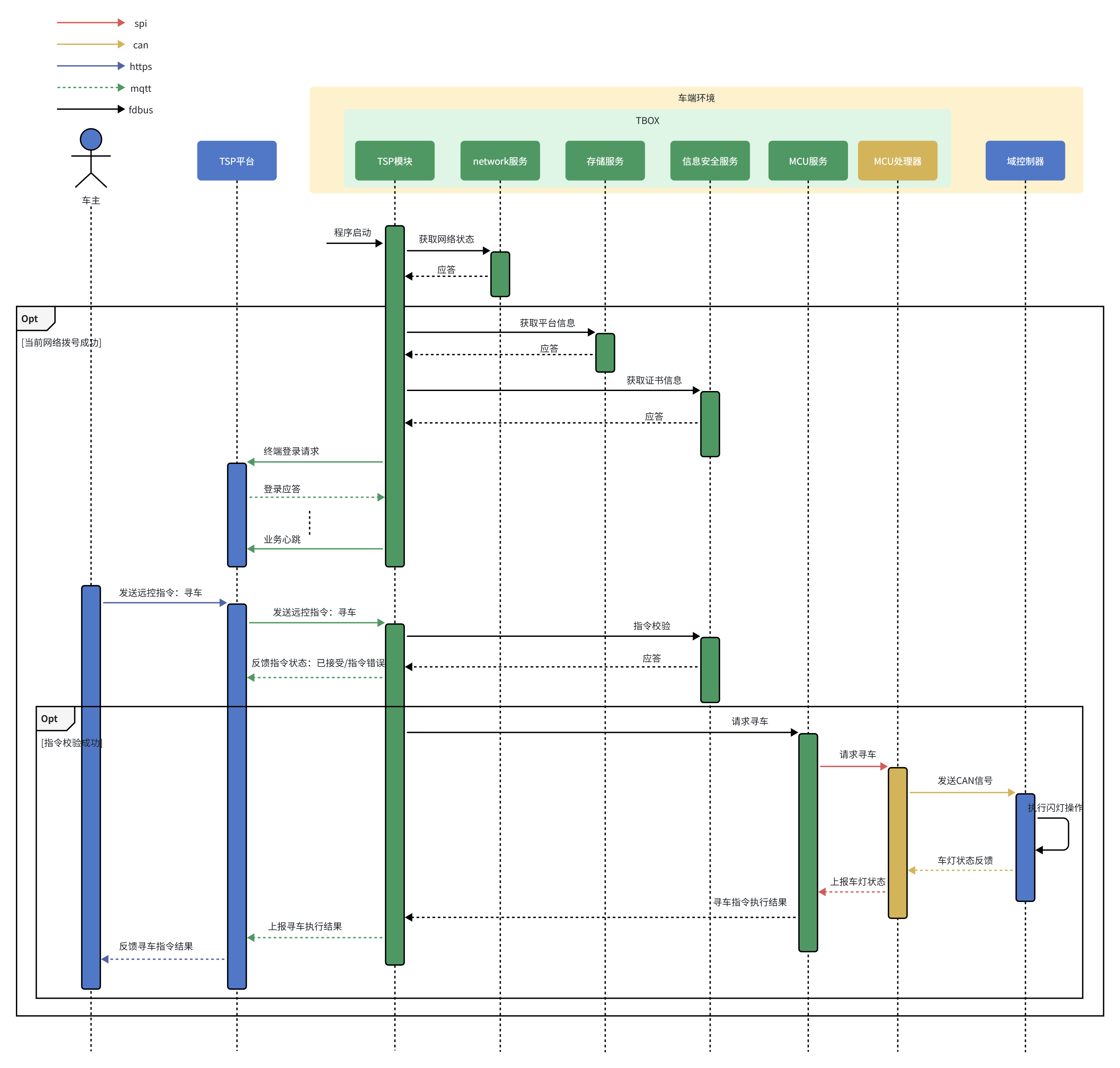Click the 车灯状态反馈 message label
Screen dimensions: 1120x1068
click(965, 860)
